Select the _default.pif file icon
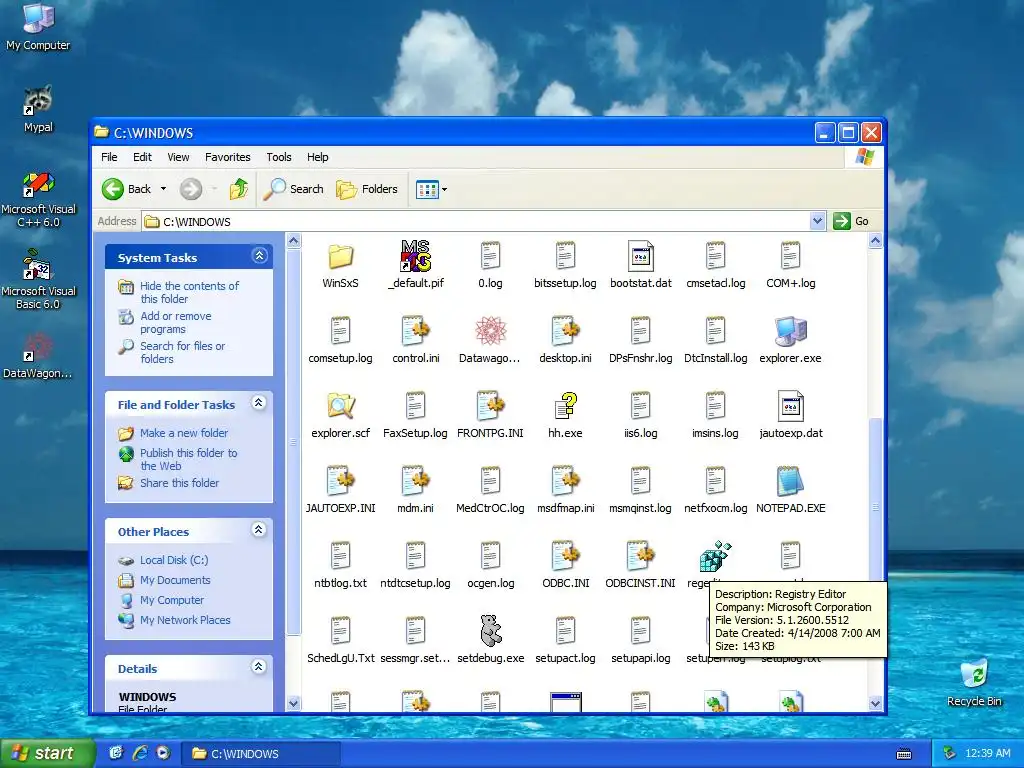The width and height of the screenshot is (1024, 768). 415,256
